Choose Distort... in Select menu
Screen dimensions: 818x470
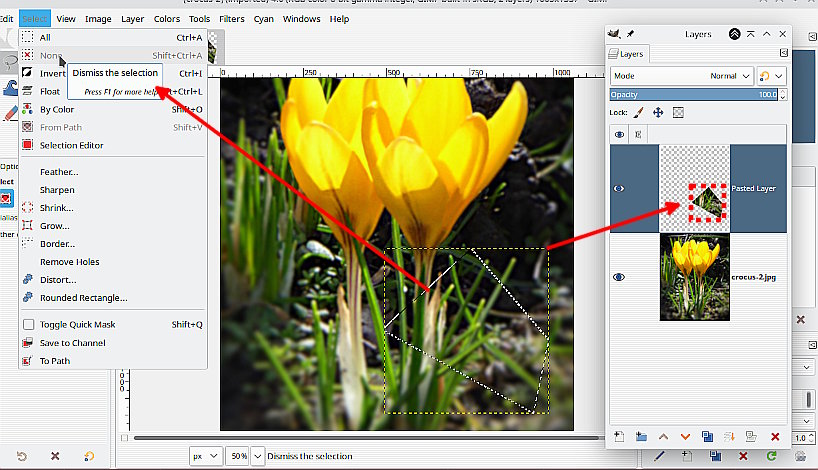tap(113, 280)
